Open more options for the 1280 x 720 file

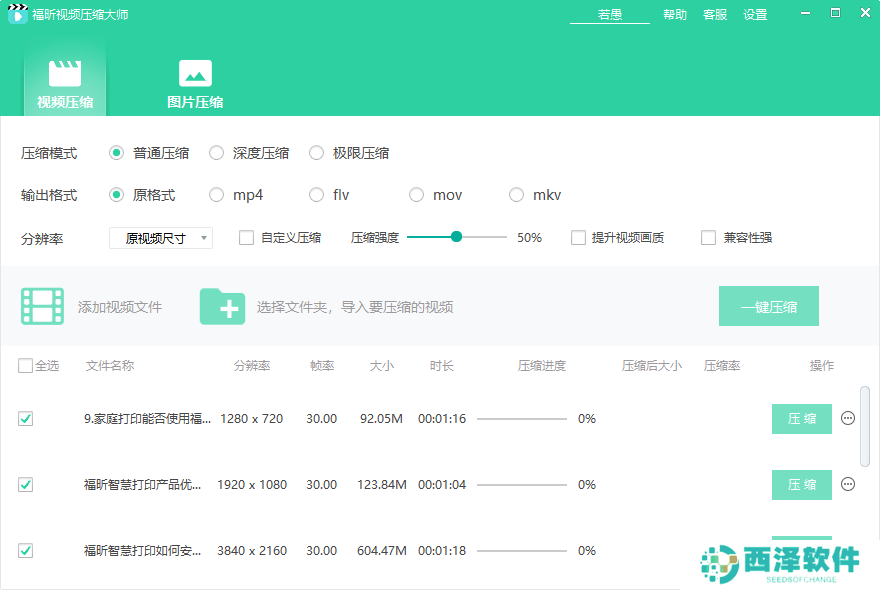click(x=847, y=418)
